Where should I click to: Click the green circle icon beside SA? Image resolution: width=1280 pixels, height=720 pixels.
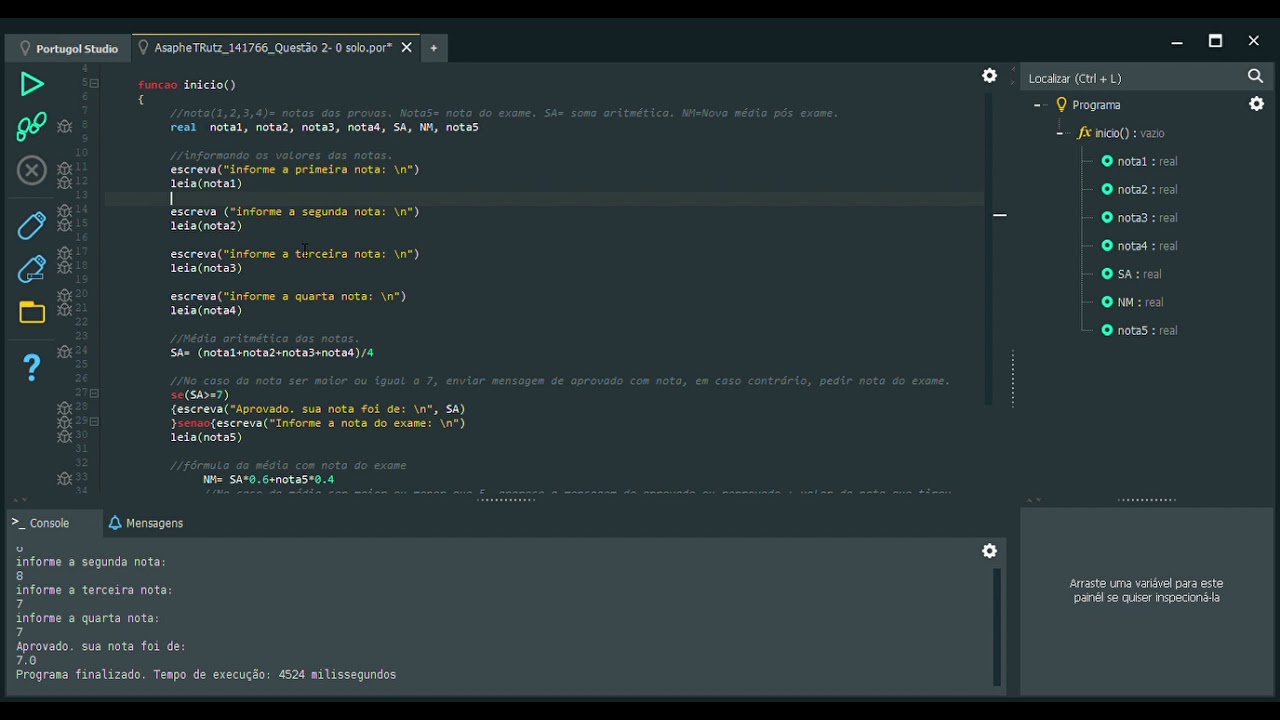click(1107, 274)
